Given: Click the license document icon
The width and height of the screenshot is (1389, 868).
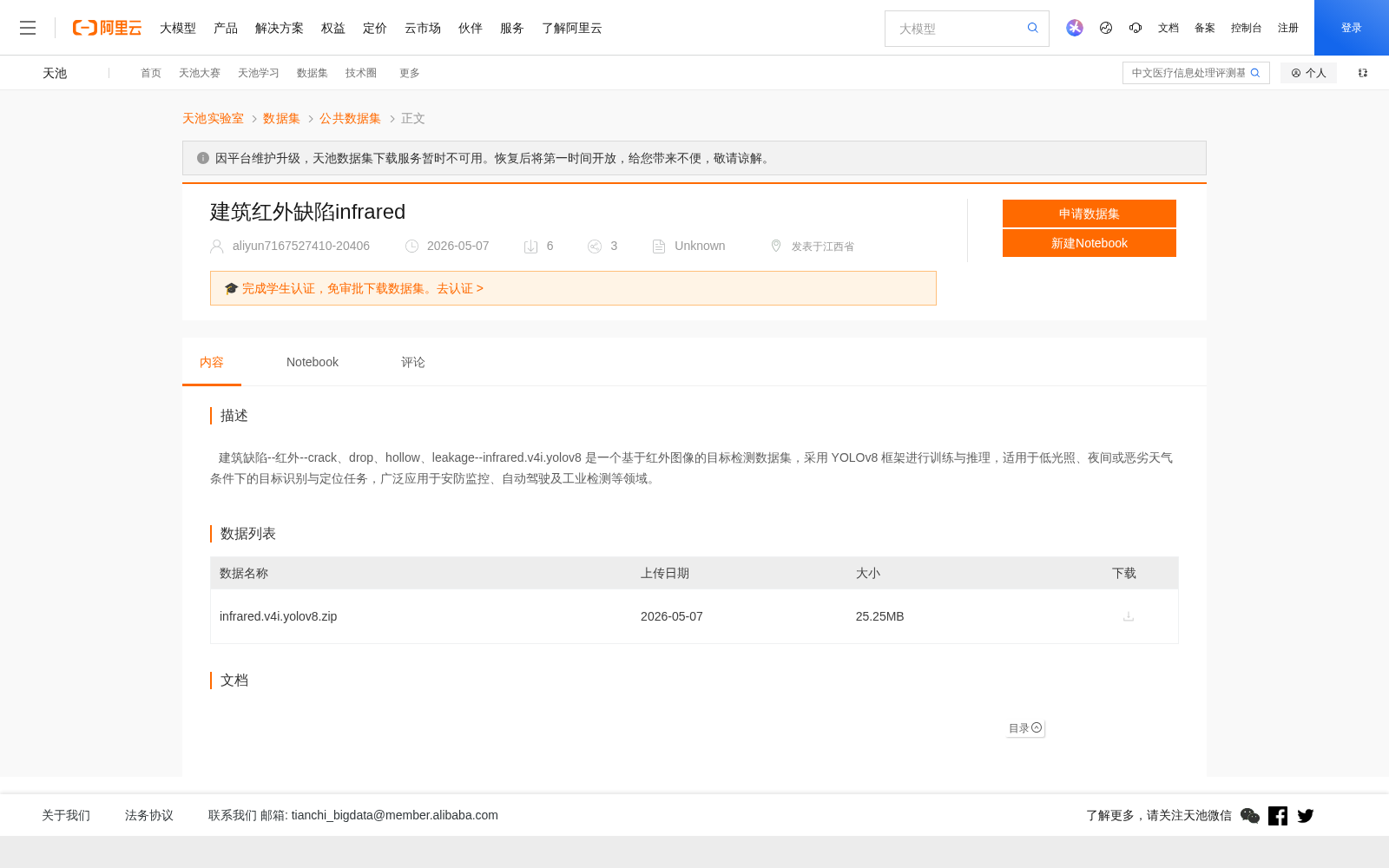Looking at the screenshot, I should 659,247.
